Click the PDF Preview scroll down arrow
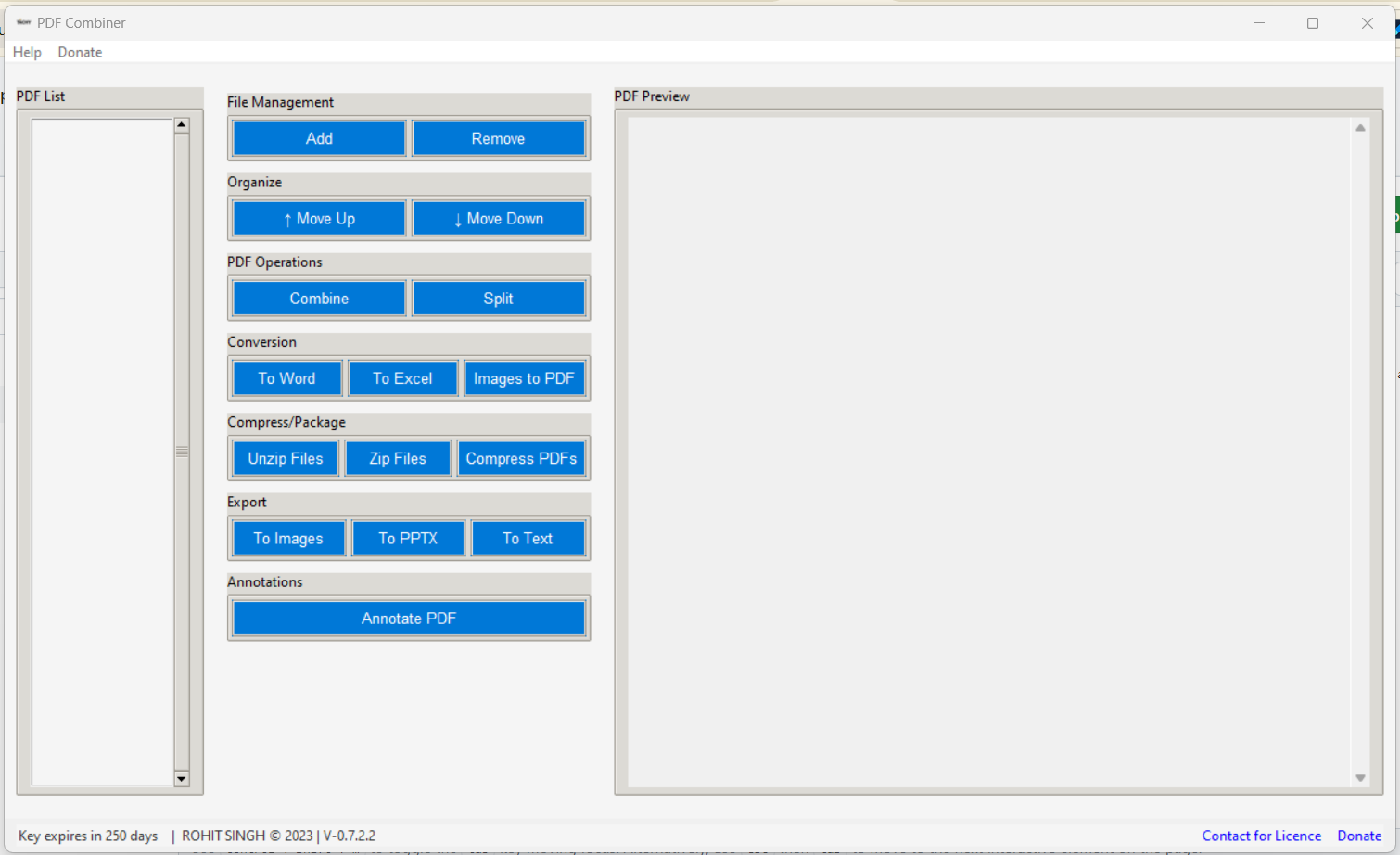 point(1360,778)
